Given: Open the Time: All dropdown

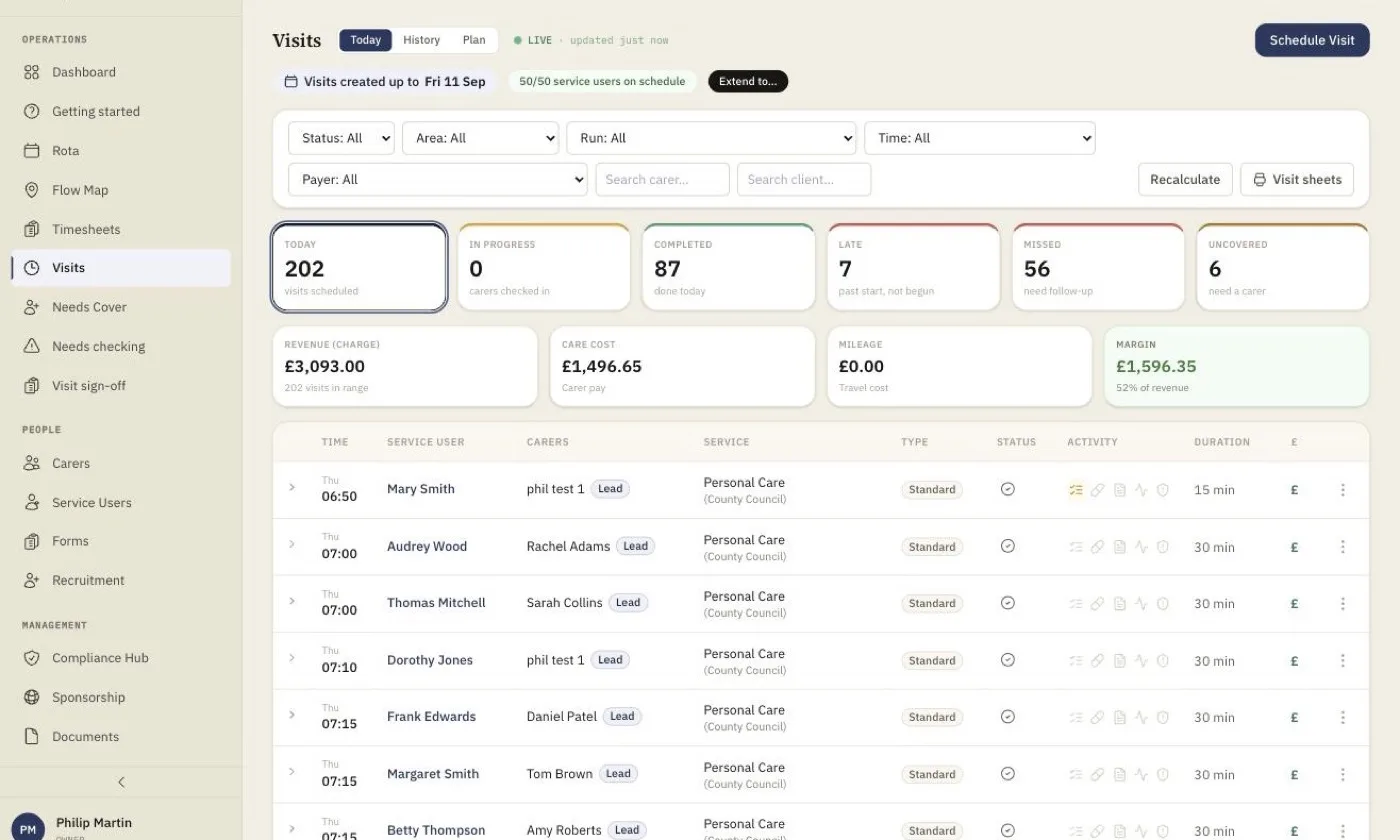Looking at the screenshot, I should click(980, 138).
